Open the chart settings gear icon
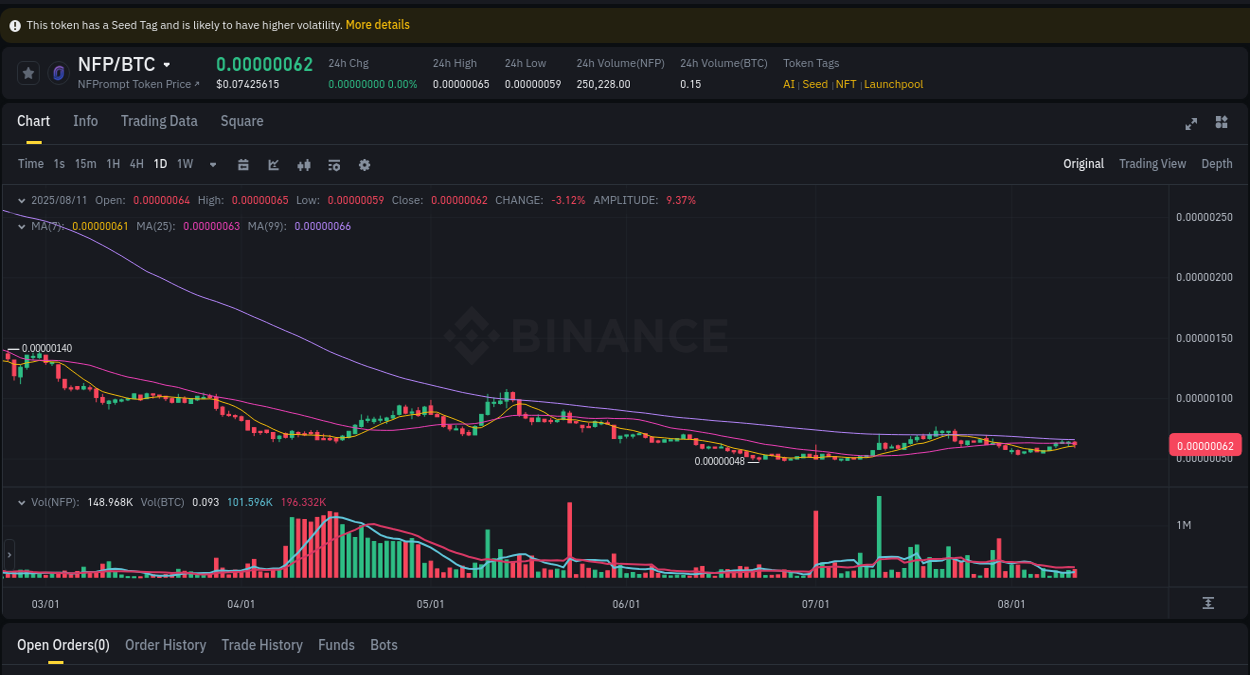 pos(364,164)
